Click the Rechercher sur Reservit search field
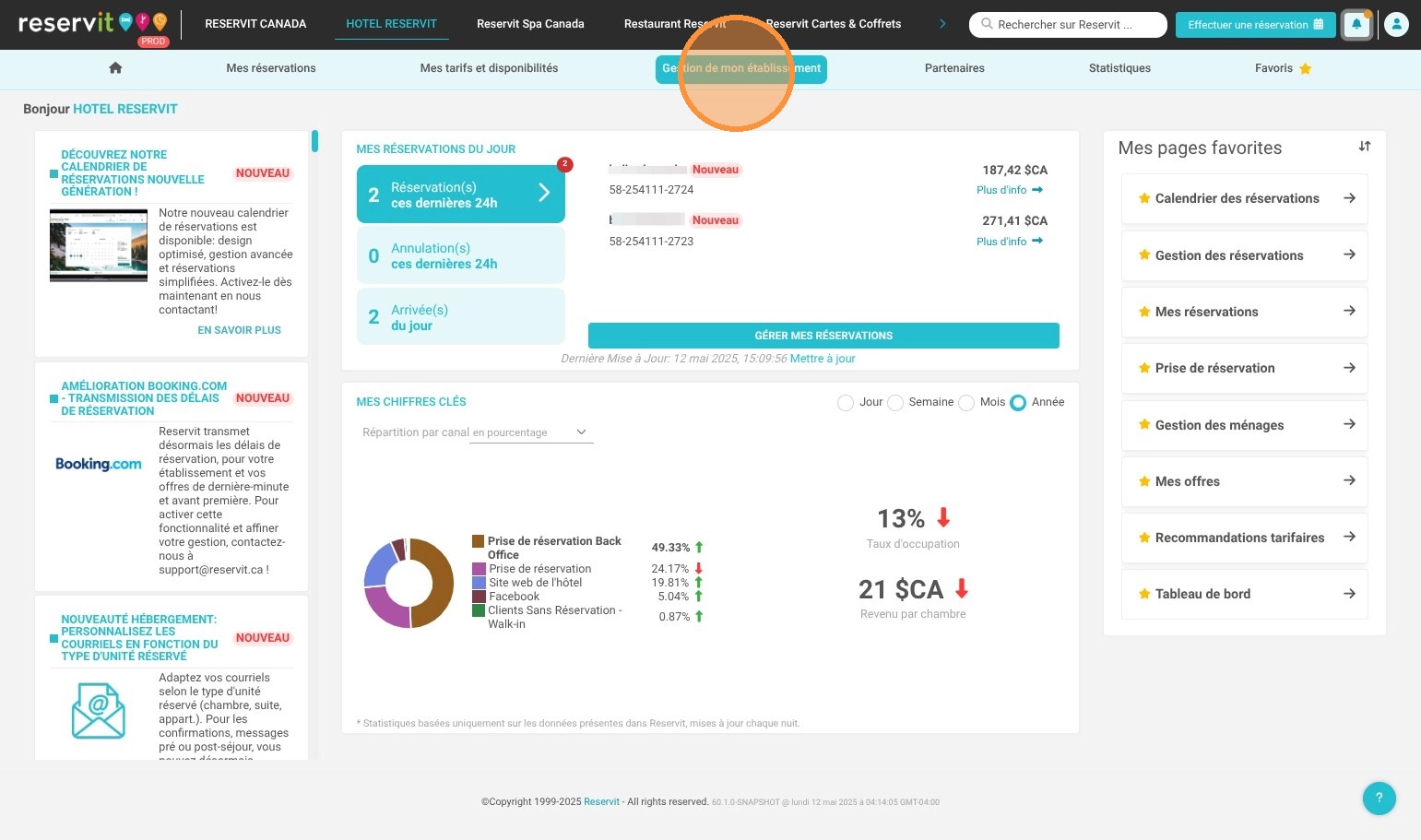 (x=1068, y=25)
